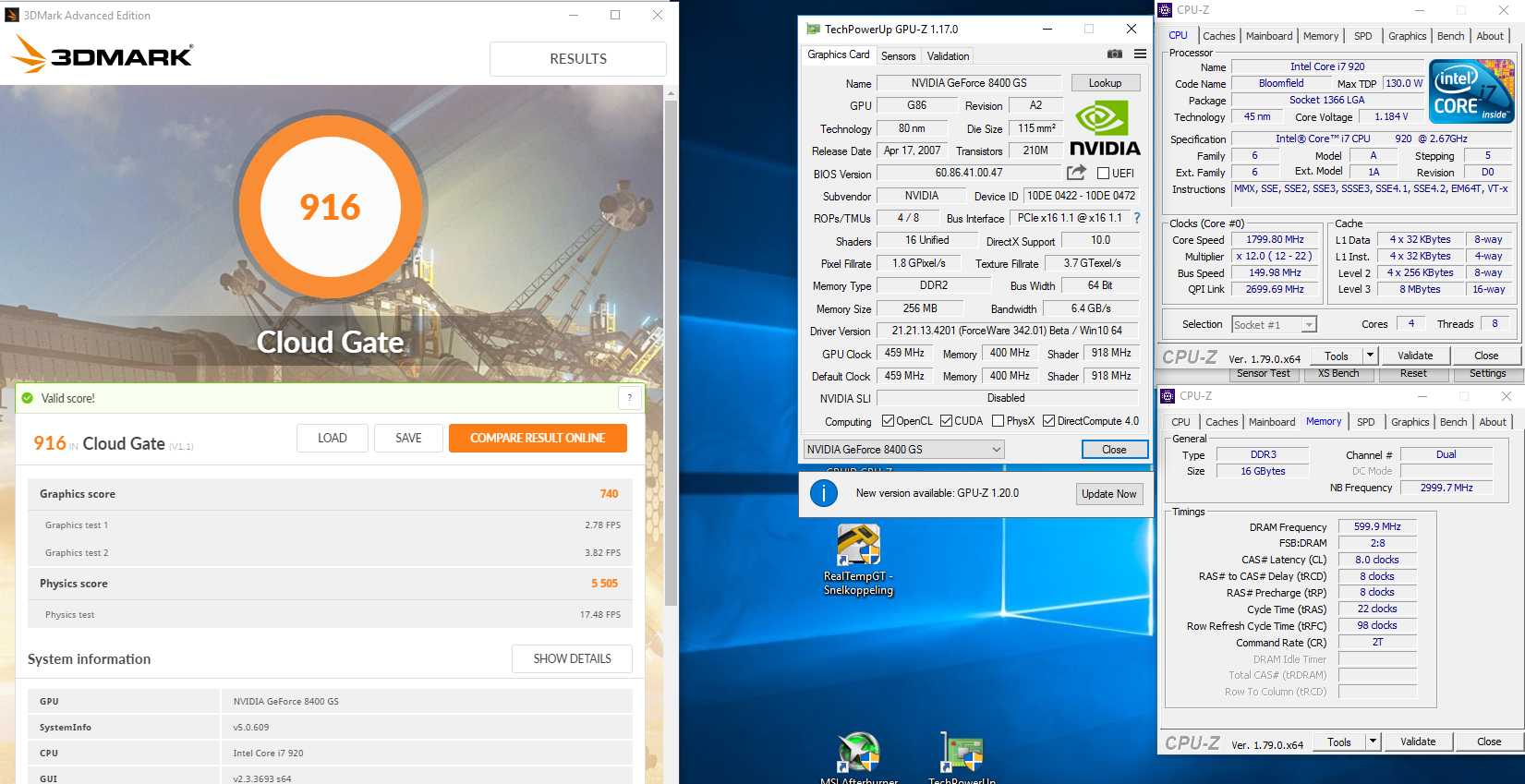Click the Core Speed value in CPU-Z
The image size is (1525, 784).
click(1275, 239)
